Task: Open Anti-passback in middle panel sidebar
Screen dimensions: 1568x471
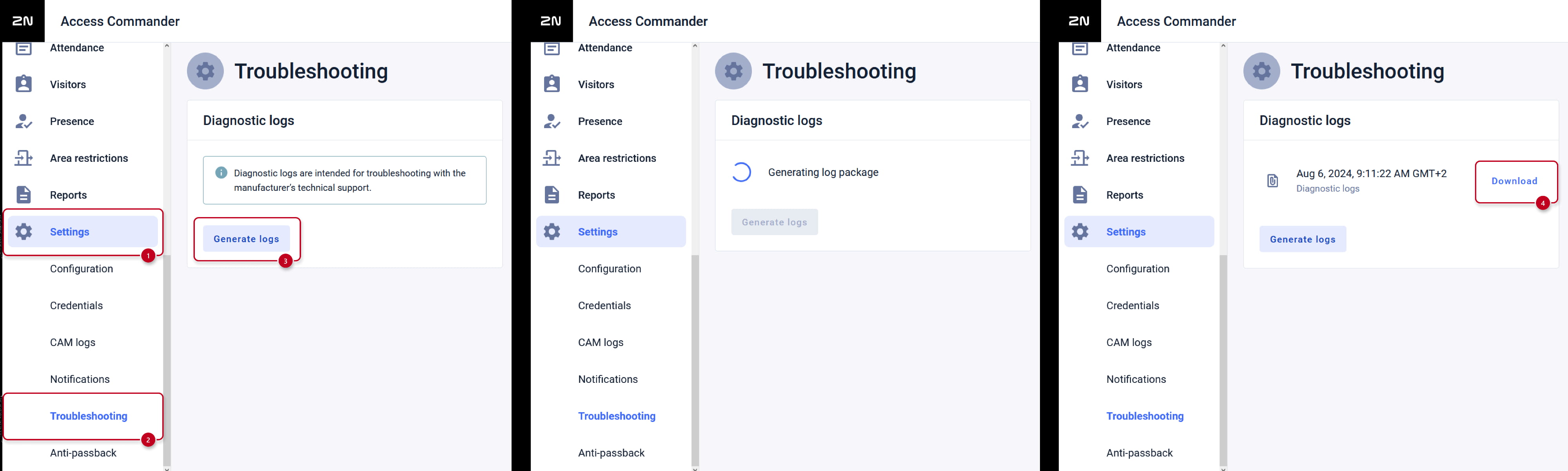Action: click(611, 453)
